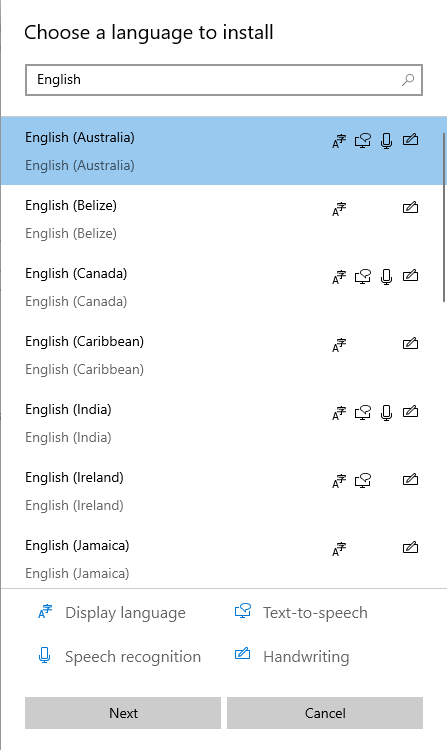
Task: Select the highlighted English (Australia) entry
Action: (223, 151)
